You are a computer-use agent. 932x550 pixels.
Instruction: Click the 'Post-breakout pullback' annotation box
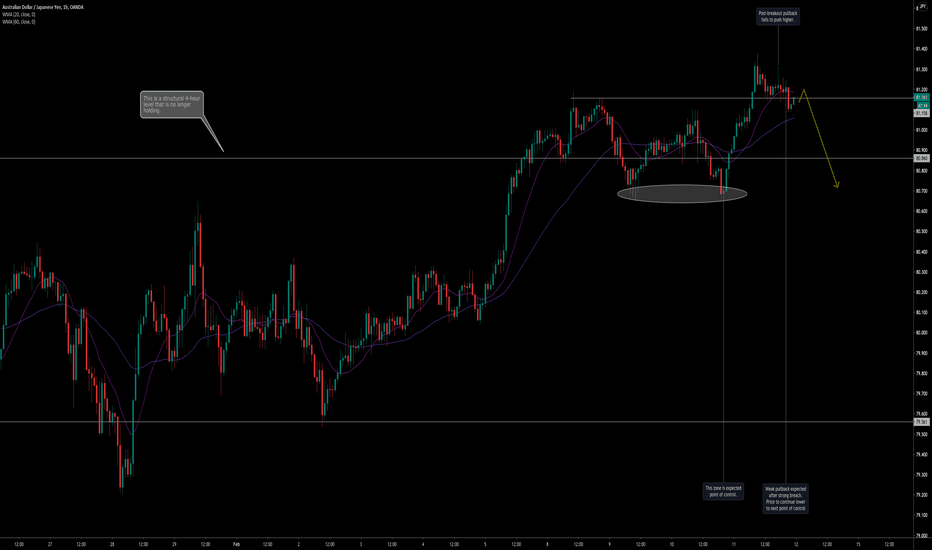tap(778, 17)
